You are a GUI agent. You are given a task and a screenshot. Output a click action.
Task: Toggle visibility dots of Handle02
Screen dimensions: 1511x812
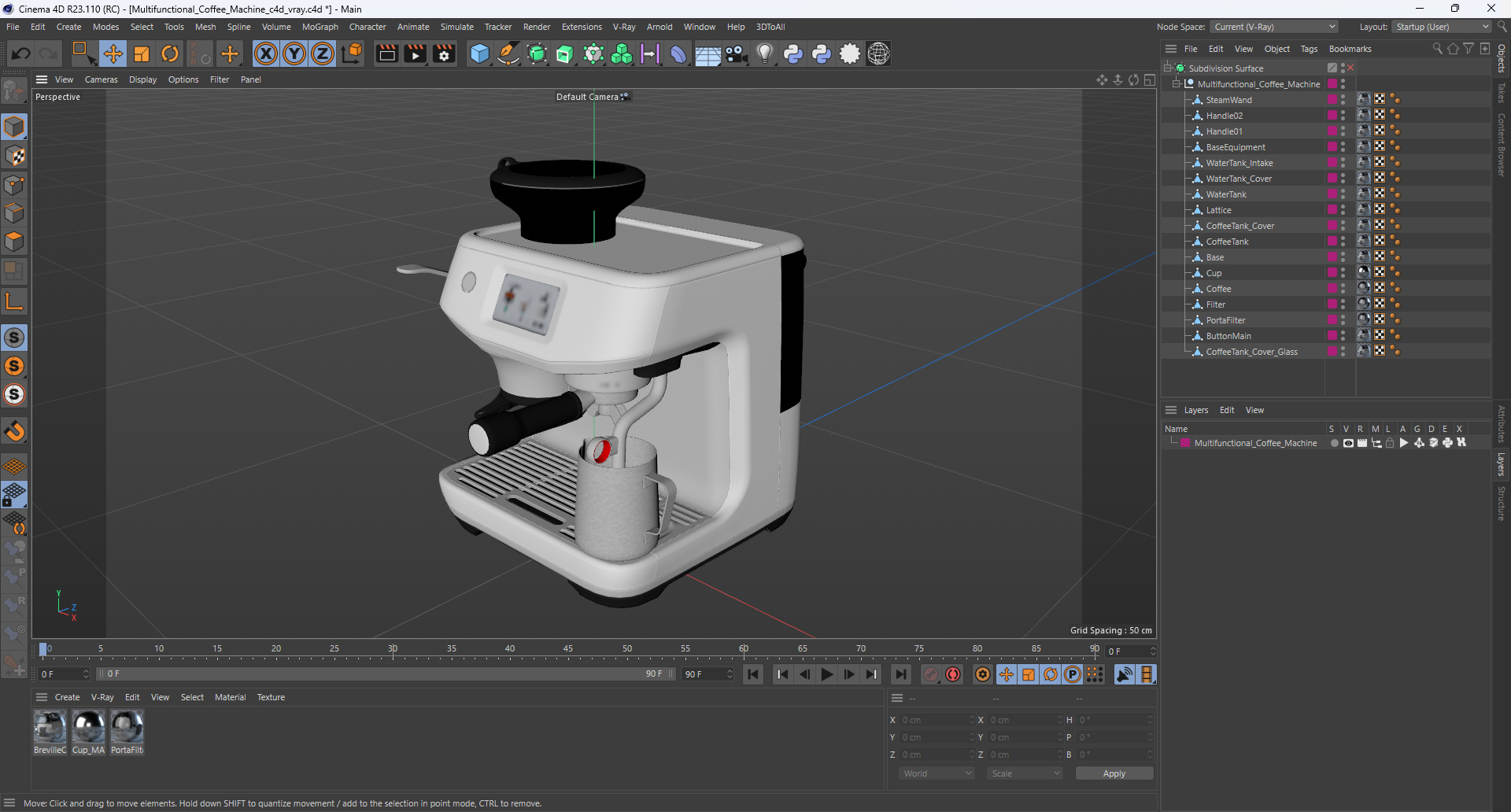tap(1343, 116)
